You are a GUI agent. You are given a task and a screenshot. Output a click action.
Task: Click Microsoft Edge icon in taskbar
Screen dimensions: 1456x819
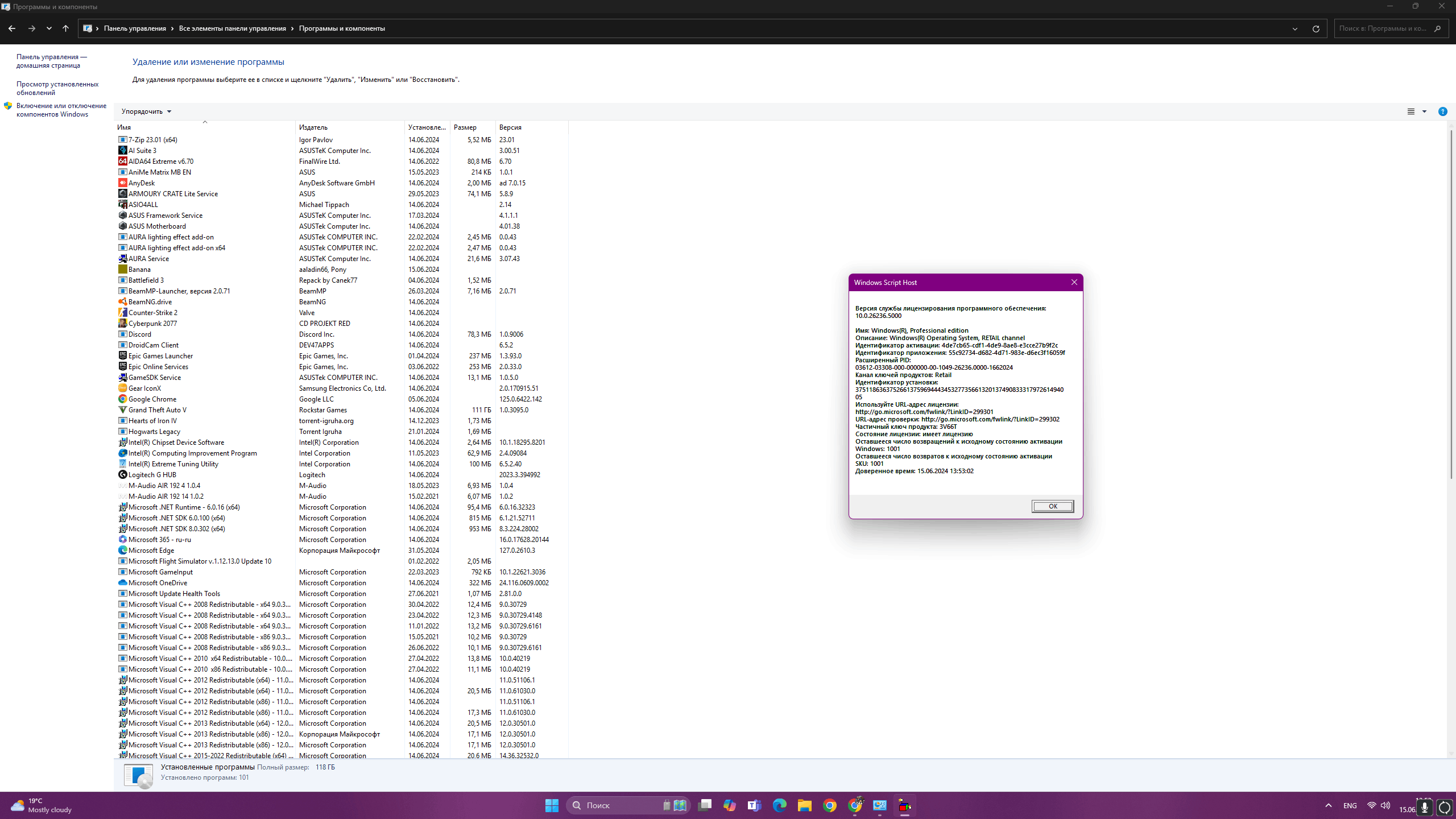779,805
